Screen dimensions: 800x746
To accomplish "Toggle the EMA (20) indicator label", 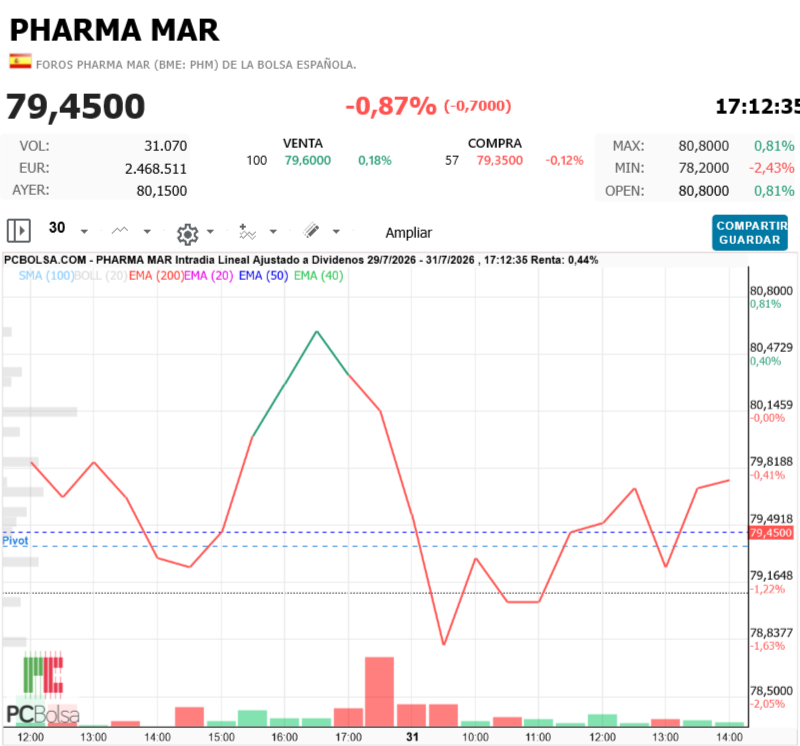I will point(209,276).
